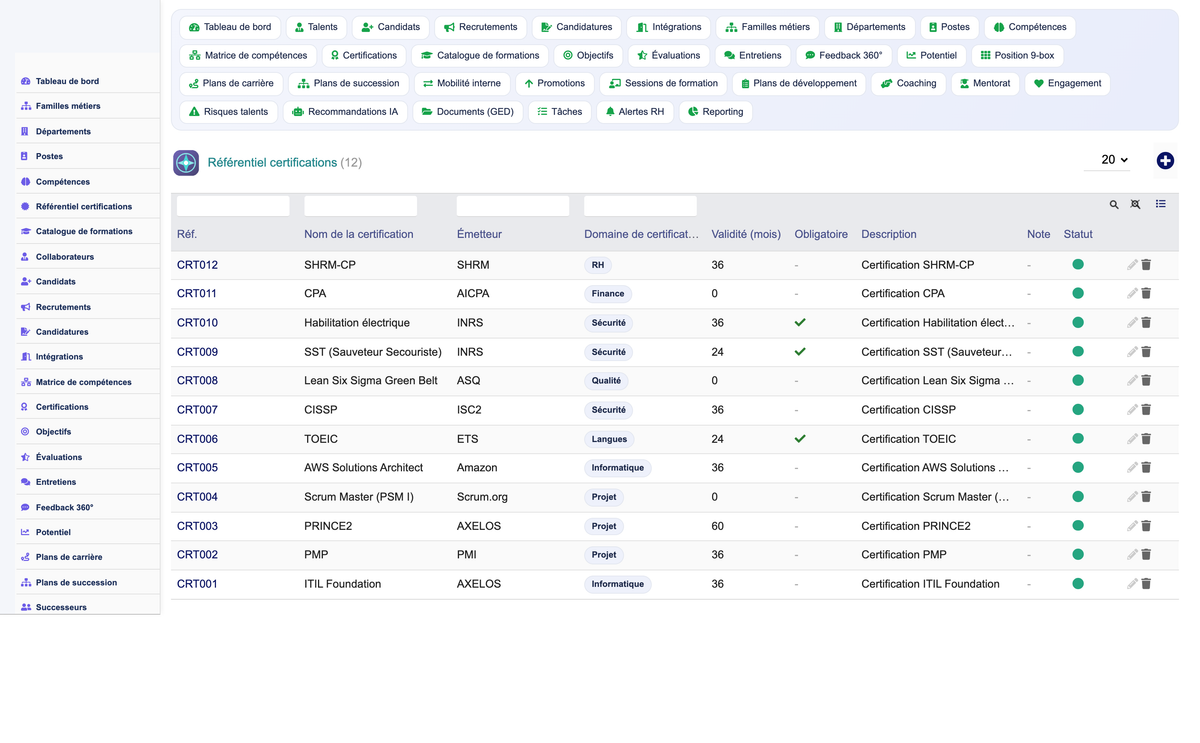1200x743 pixels.
Task: Delete the CRT012 row with trash icon
Action: [x=1146, y=265]
